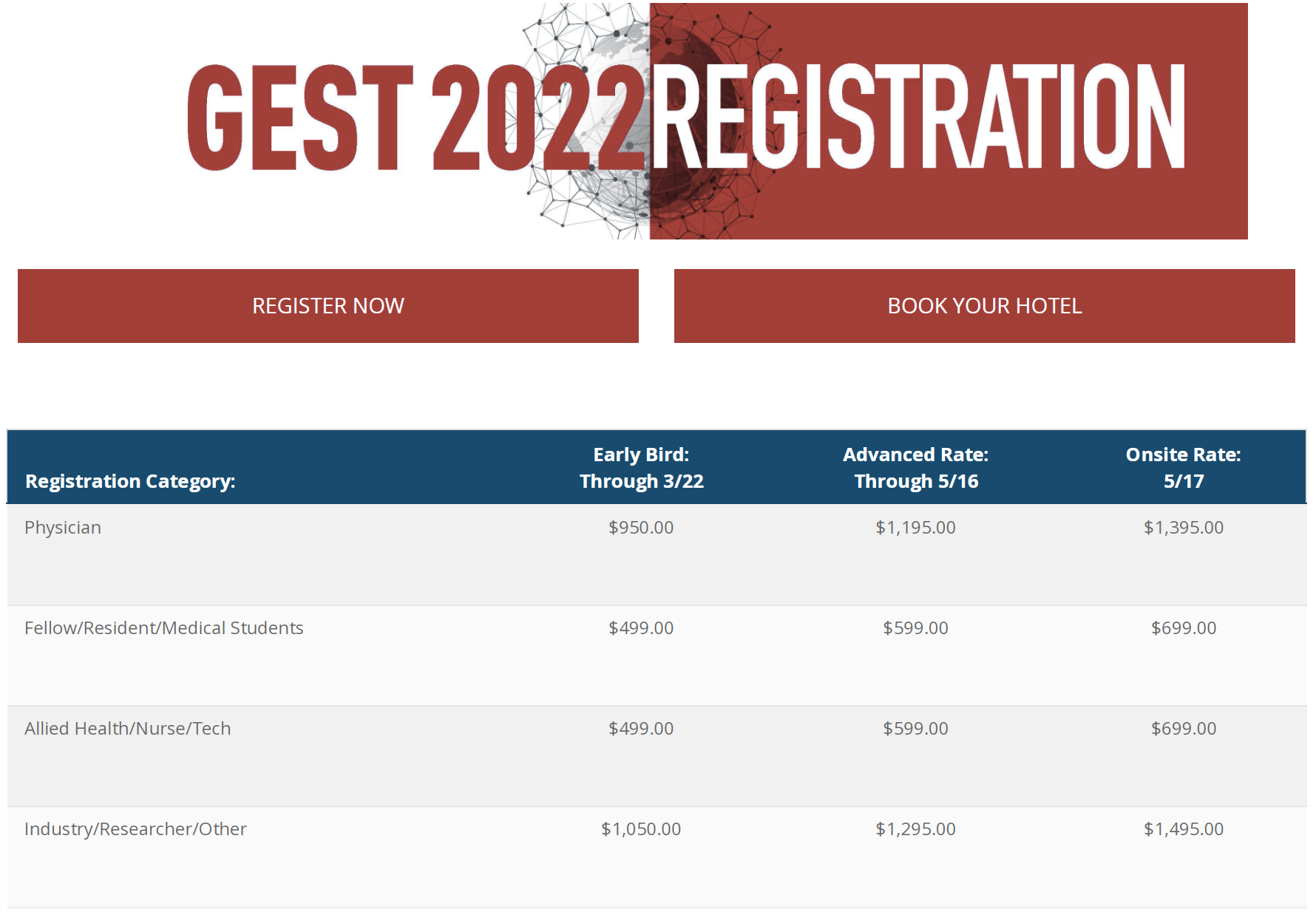Screen dimensions: 1316x915
Task: Select the Onsite Rate 5/17 column header
Action: tap(1183, 468)
